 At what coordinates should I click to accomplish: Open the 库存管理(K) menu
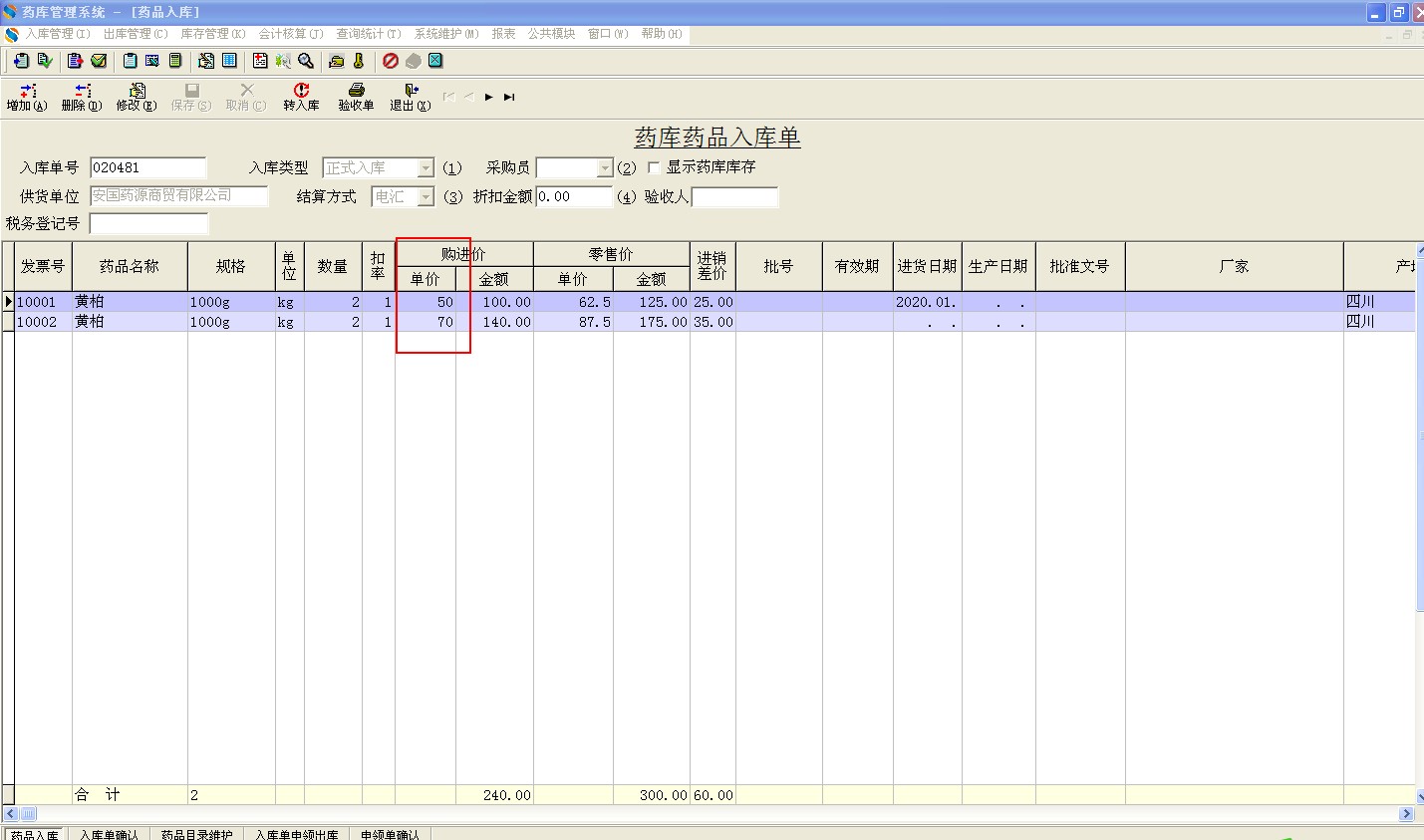click(x=213, y=34)
